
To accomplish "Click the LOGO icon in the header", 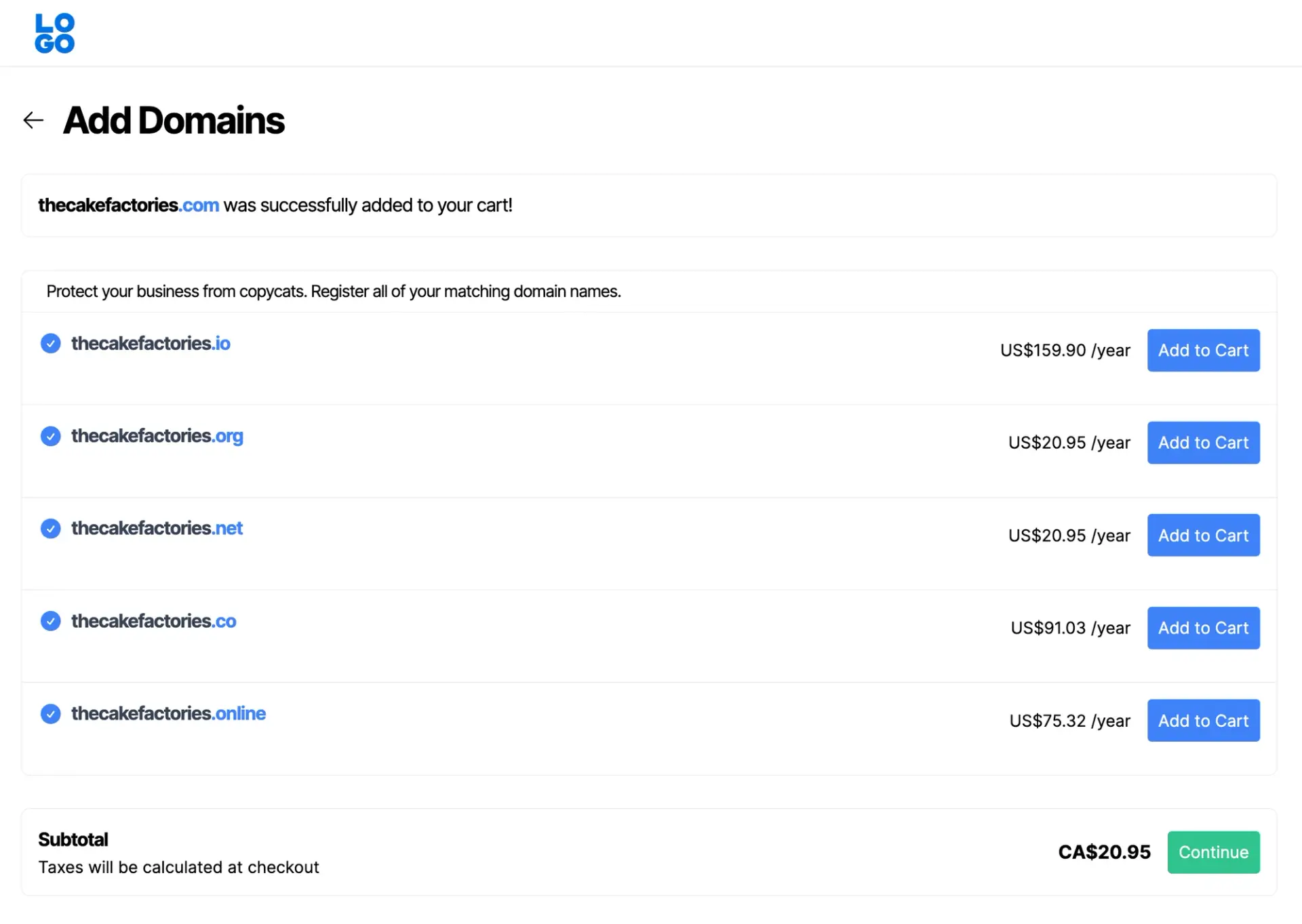I will pos(55,33).
